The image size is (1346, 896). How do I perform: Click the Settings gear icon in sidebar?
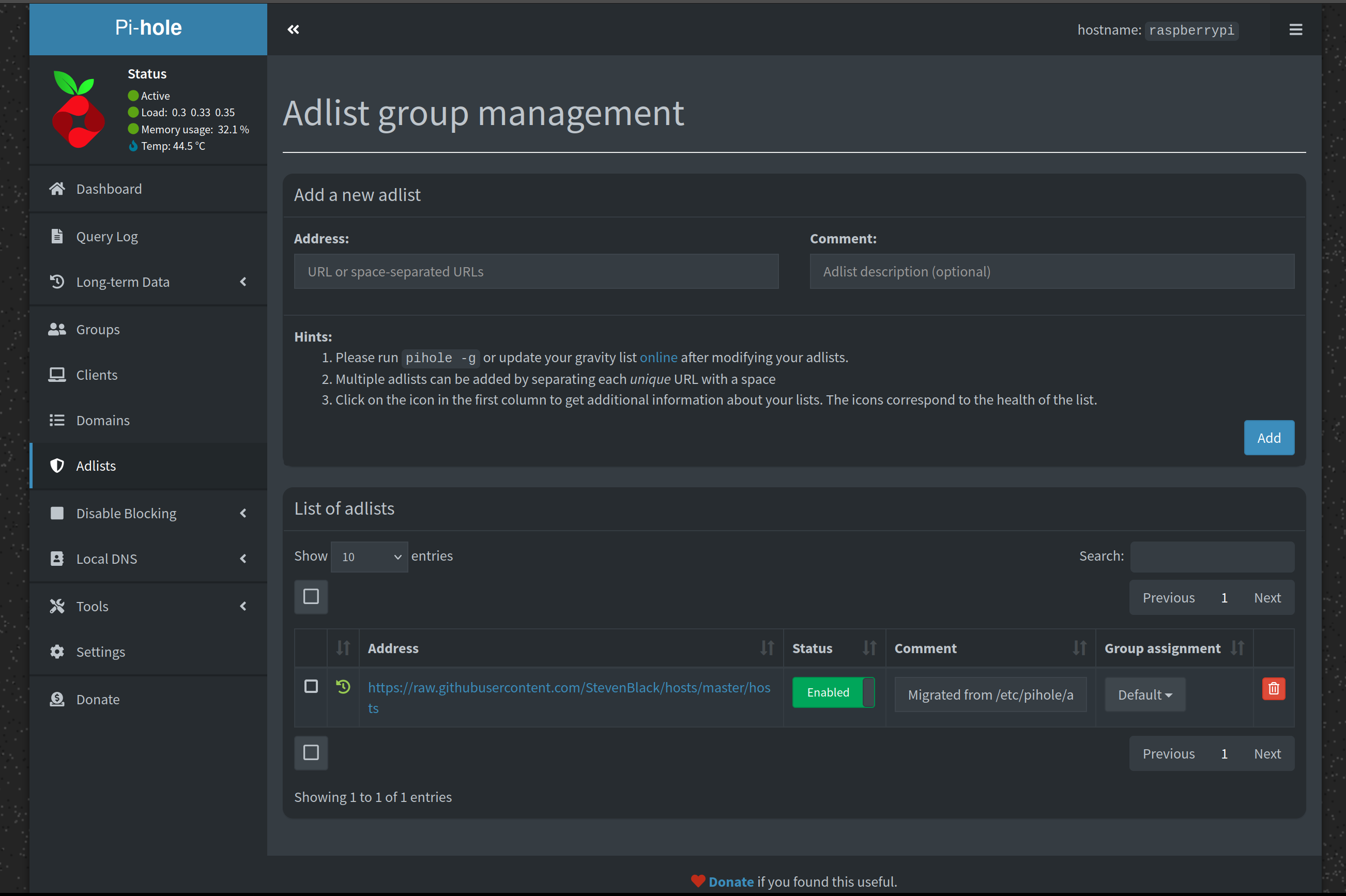[57, 652]
